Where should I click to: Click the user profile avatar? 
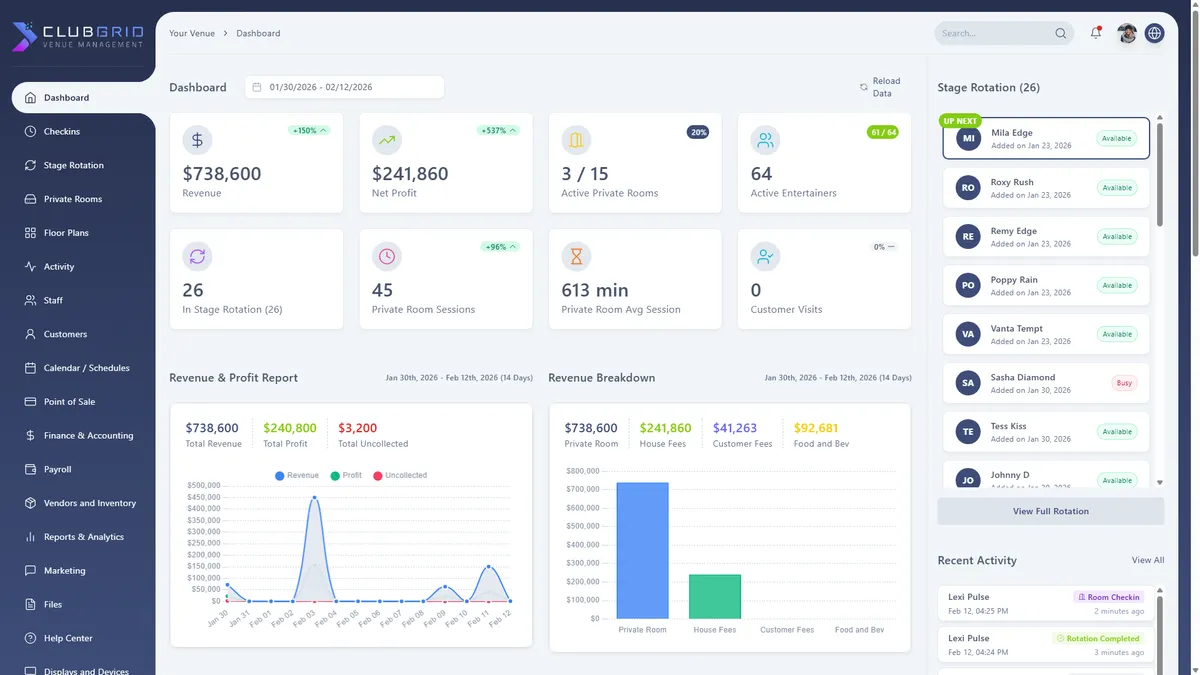click(1127, 33)
